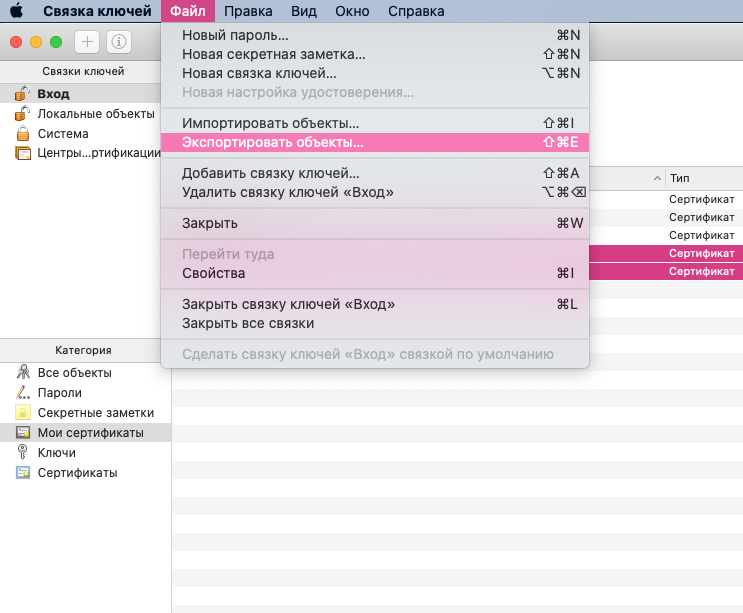743x613 pixels.
Task: Click the last highlighted Сертификат row
Action: coord(666,271)
